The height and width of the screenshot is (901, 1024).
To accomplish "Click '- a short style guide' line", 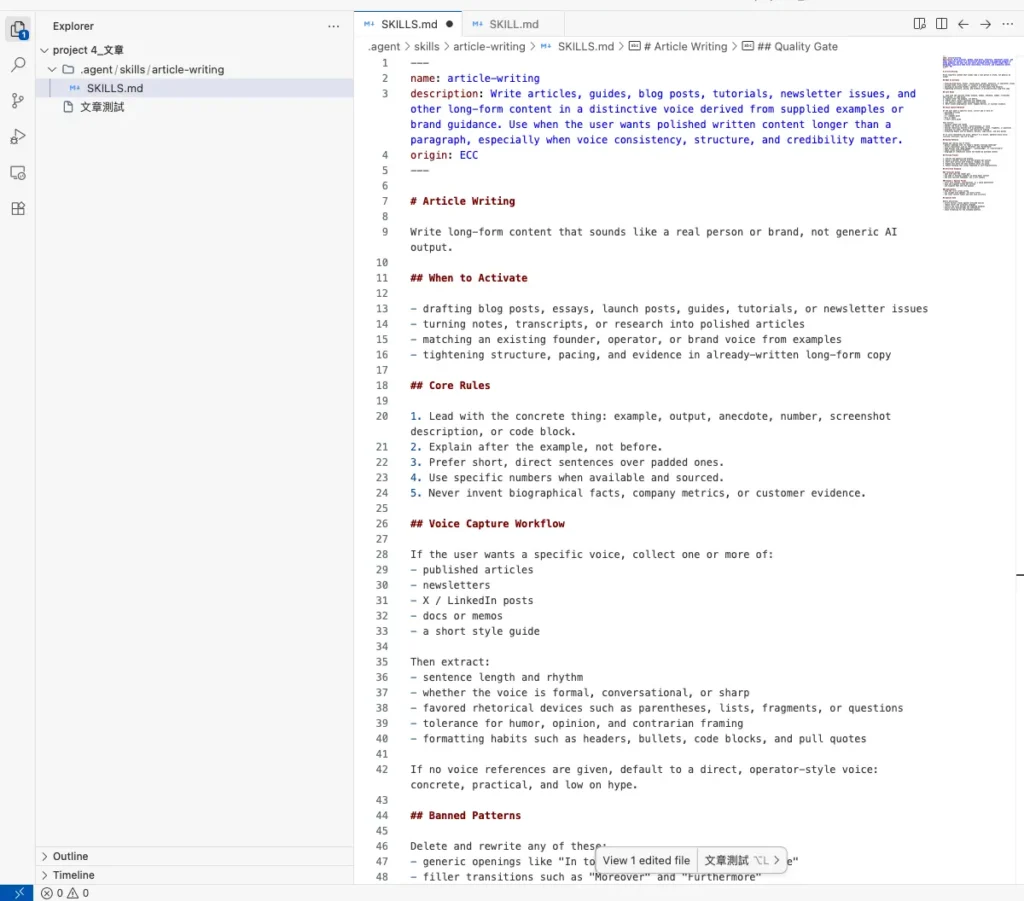I will coord(475,631).
